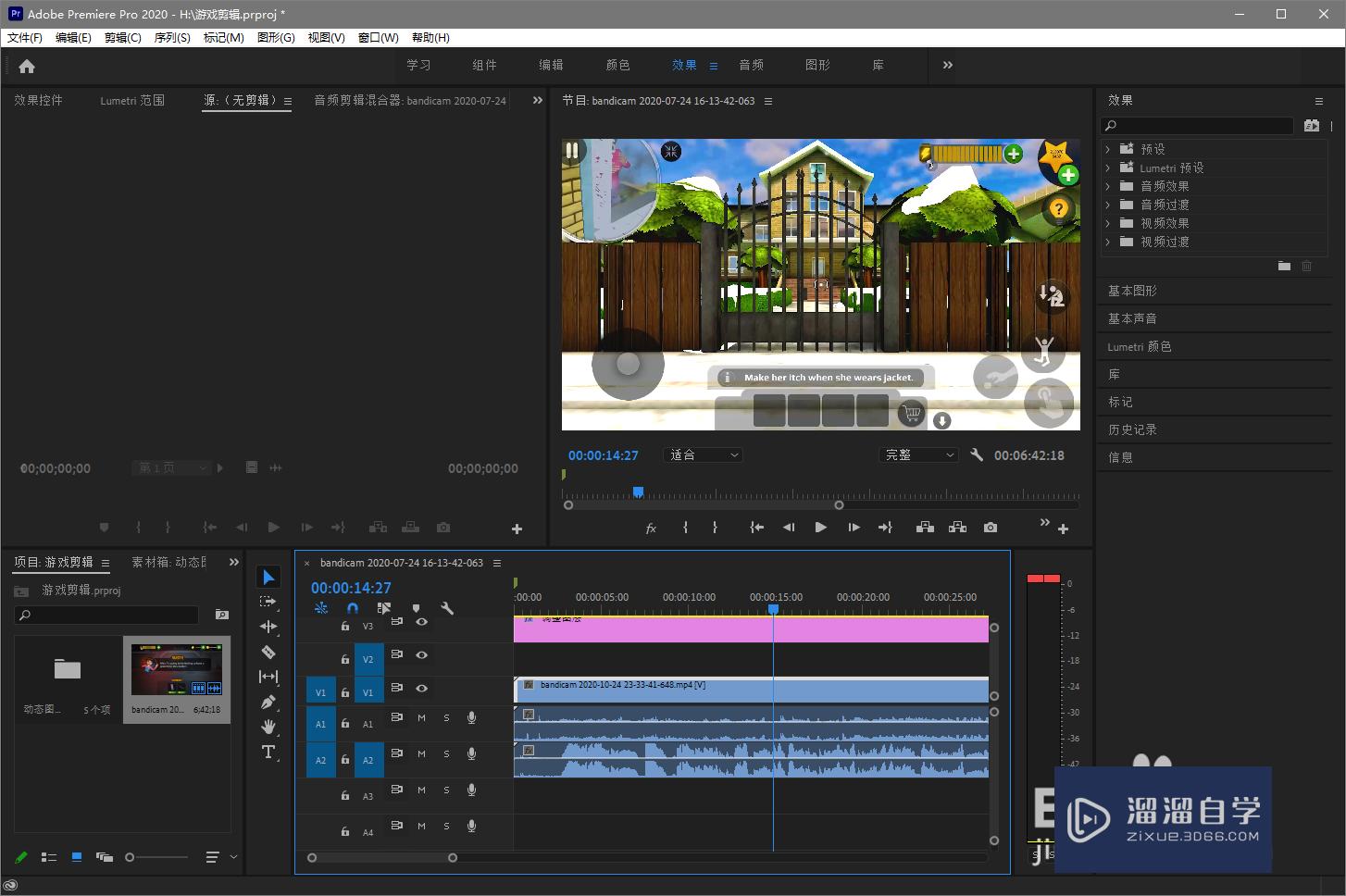Open the 历史记录 panel
Viewport: 1346px width, 896px height.
[x=1132, y=429]
